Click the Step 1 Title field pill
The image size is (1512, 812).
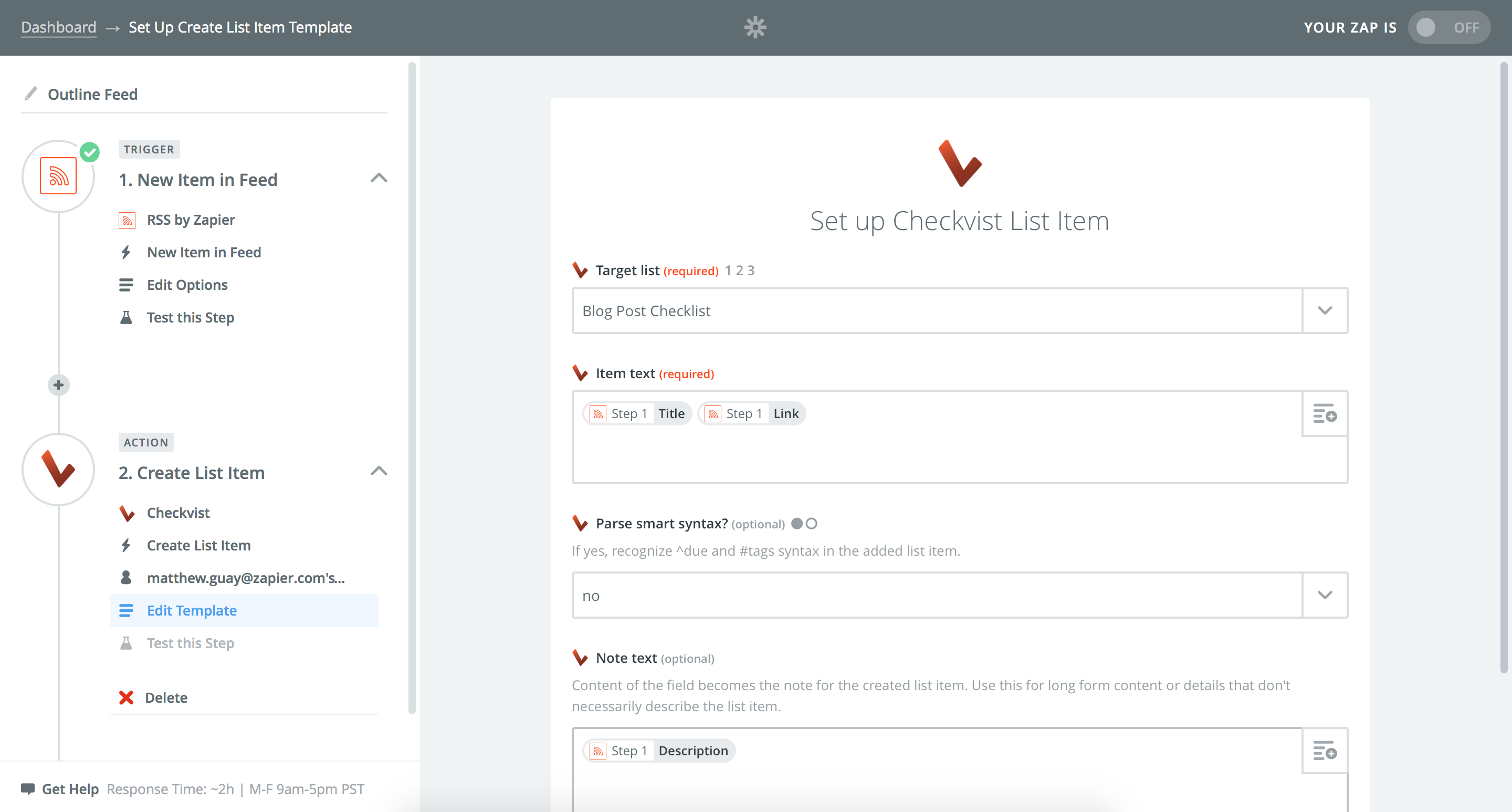pos(637,413)
